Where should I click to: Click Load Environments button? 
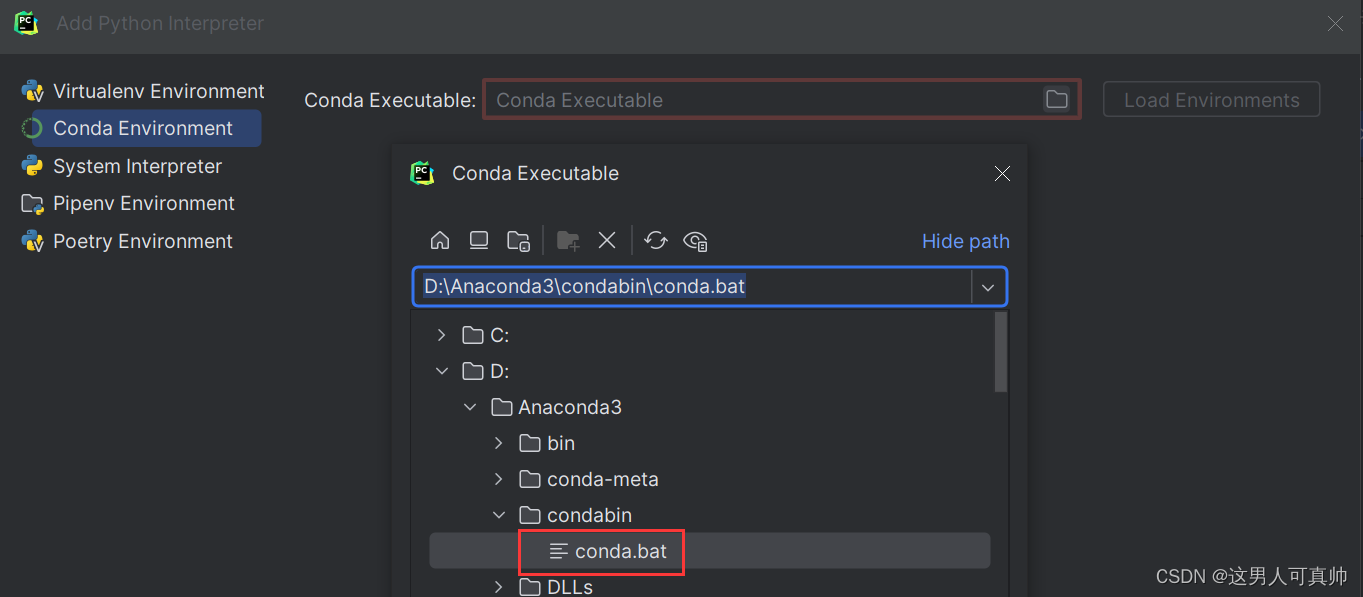(x=1211, y=99)
